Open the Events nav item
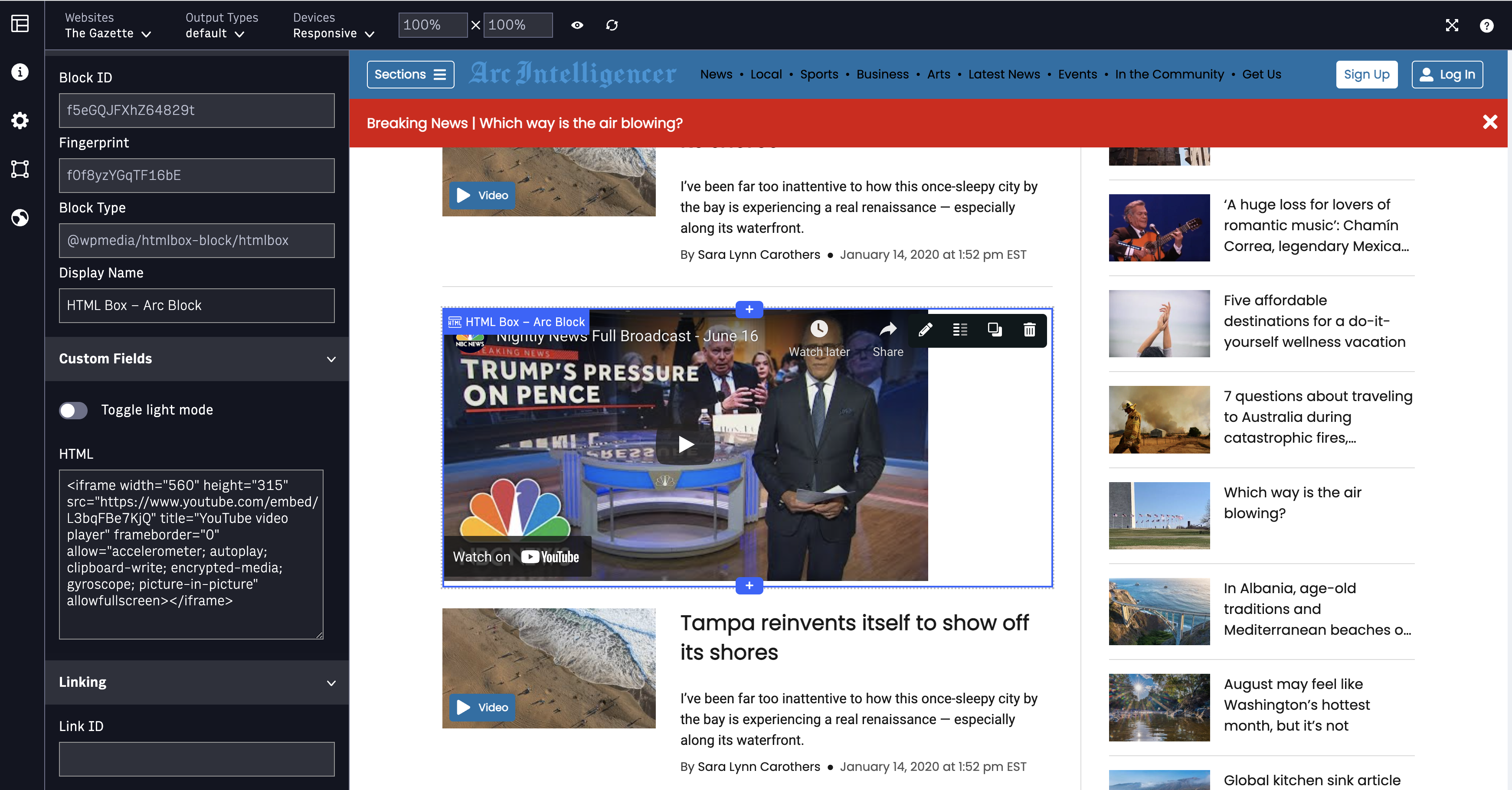 (1077, 75)
